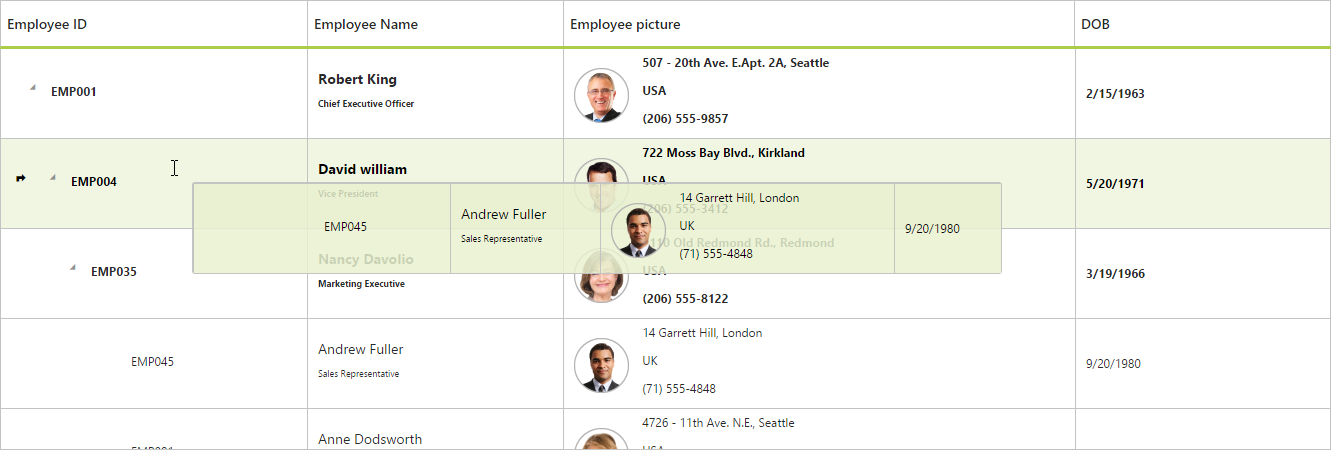Click Andrew Fuller's photo in the floating drag preview

[638, 231]
